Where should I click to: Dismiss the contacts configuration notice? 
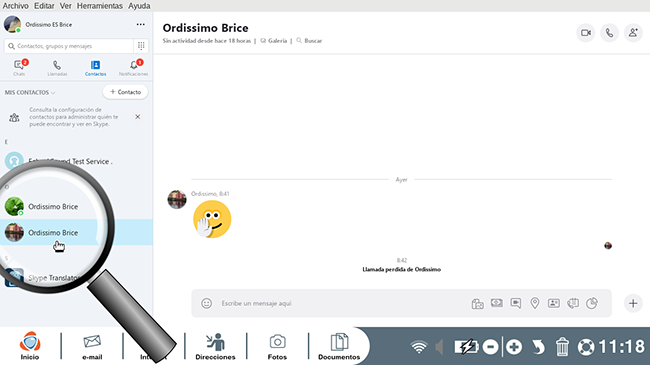coord(138,117)
